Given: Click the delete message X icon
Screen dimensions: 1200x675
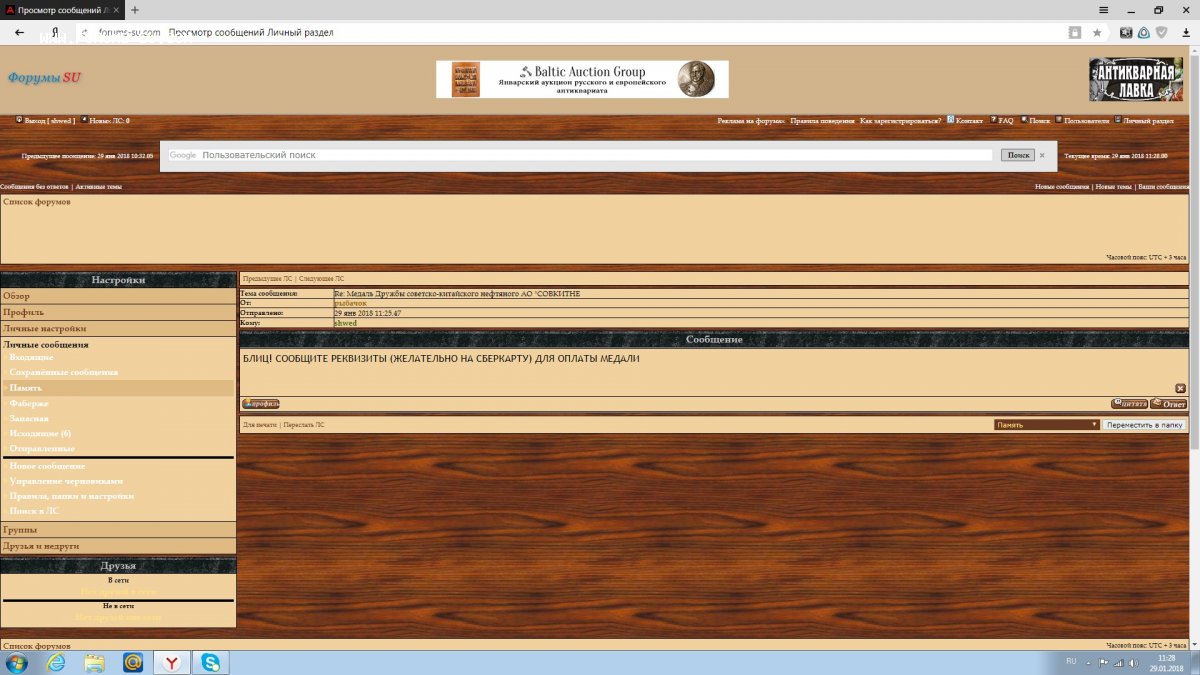Looking at the screenshot, I should click(1180, 388).
